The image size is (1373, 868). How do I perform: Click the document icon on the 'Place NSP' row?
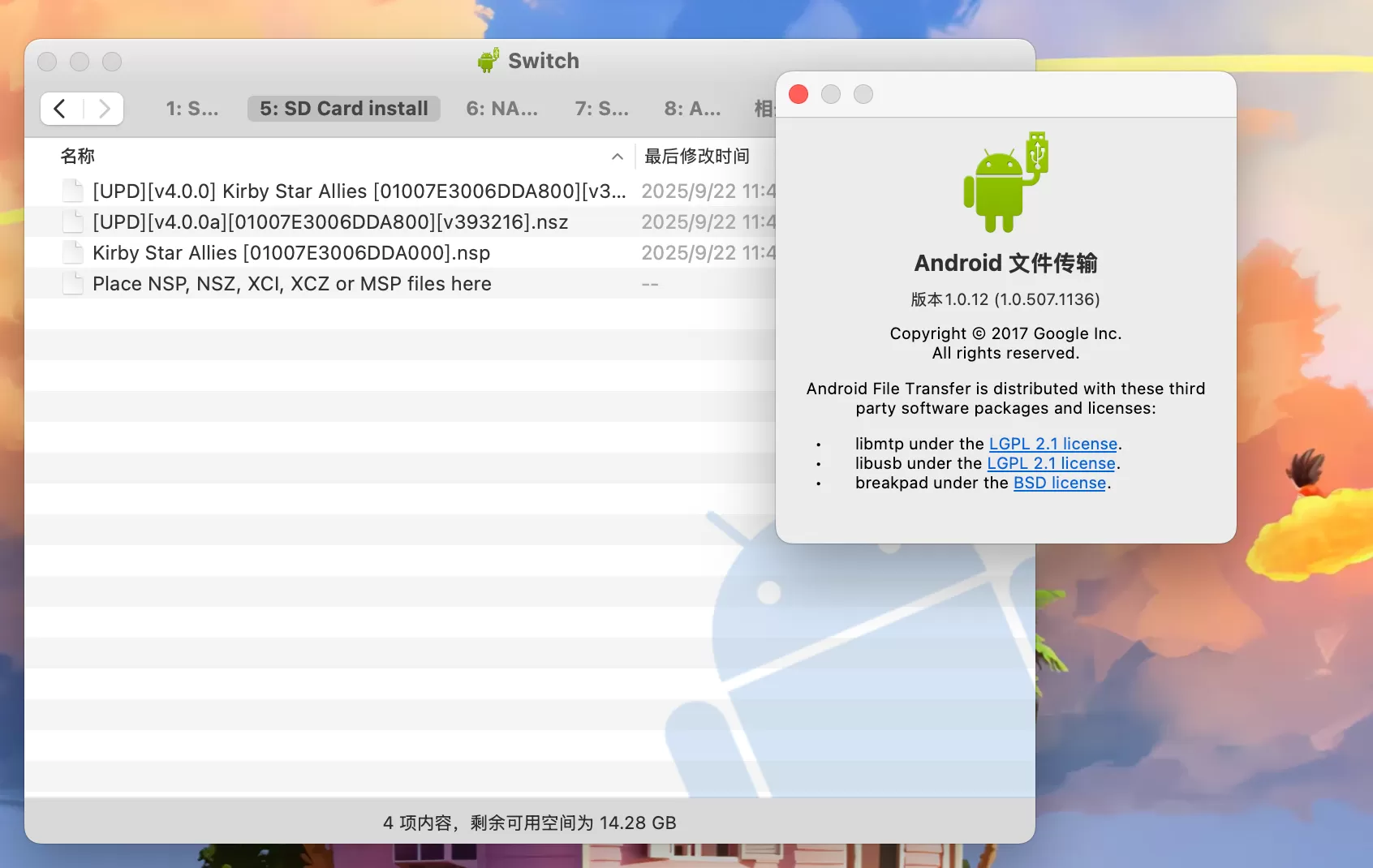point(73,283)
